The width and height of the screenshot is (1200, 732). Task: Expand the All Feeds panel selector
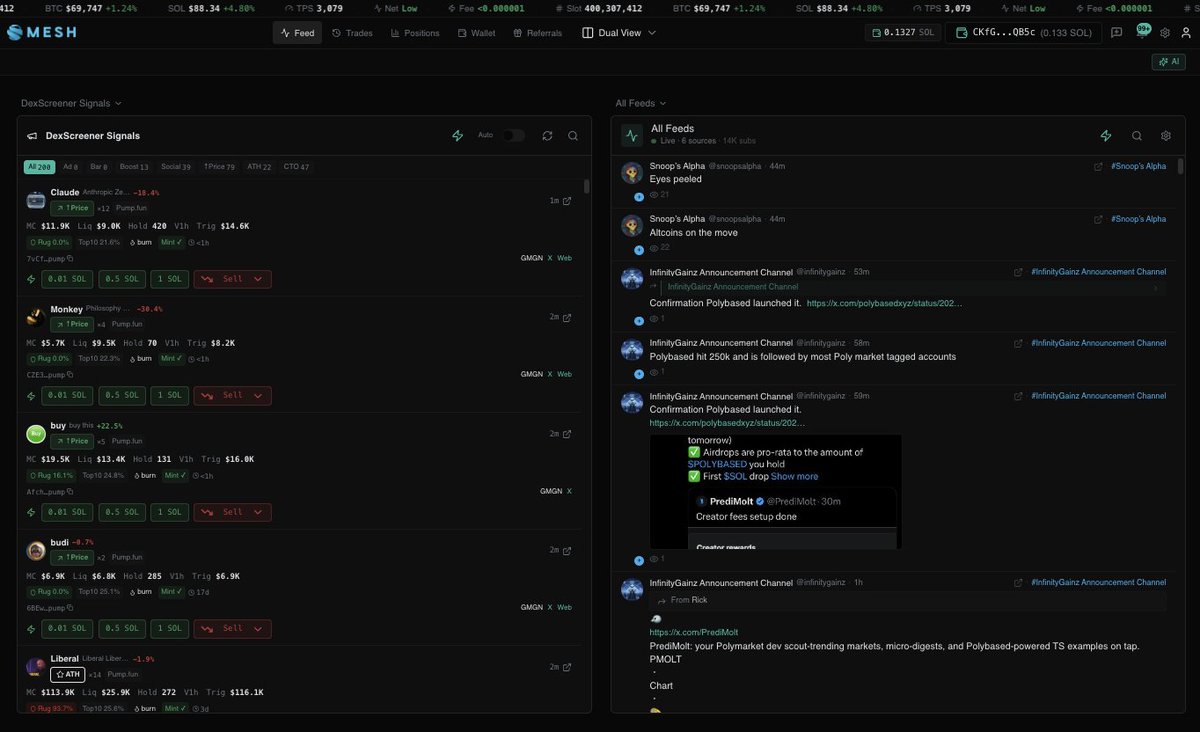point(640,103)
